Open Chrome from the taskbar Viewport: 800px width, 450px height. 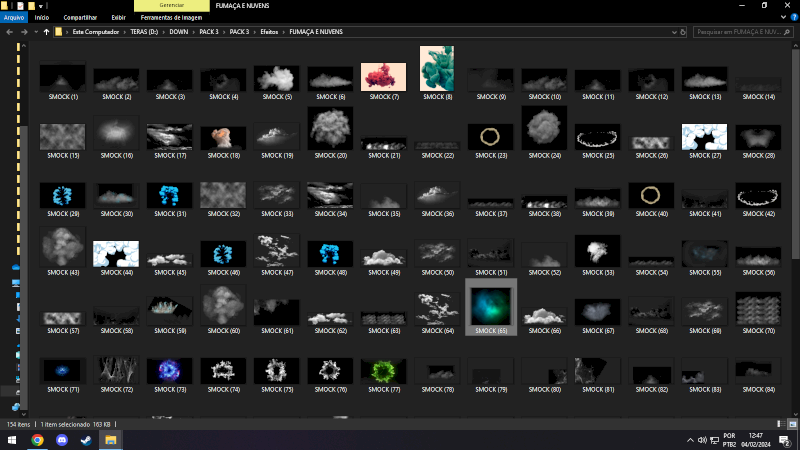click(37, 439)
